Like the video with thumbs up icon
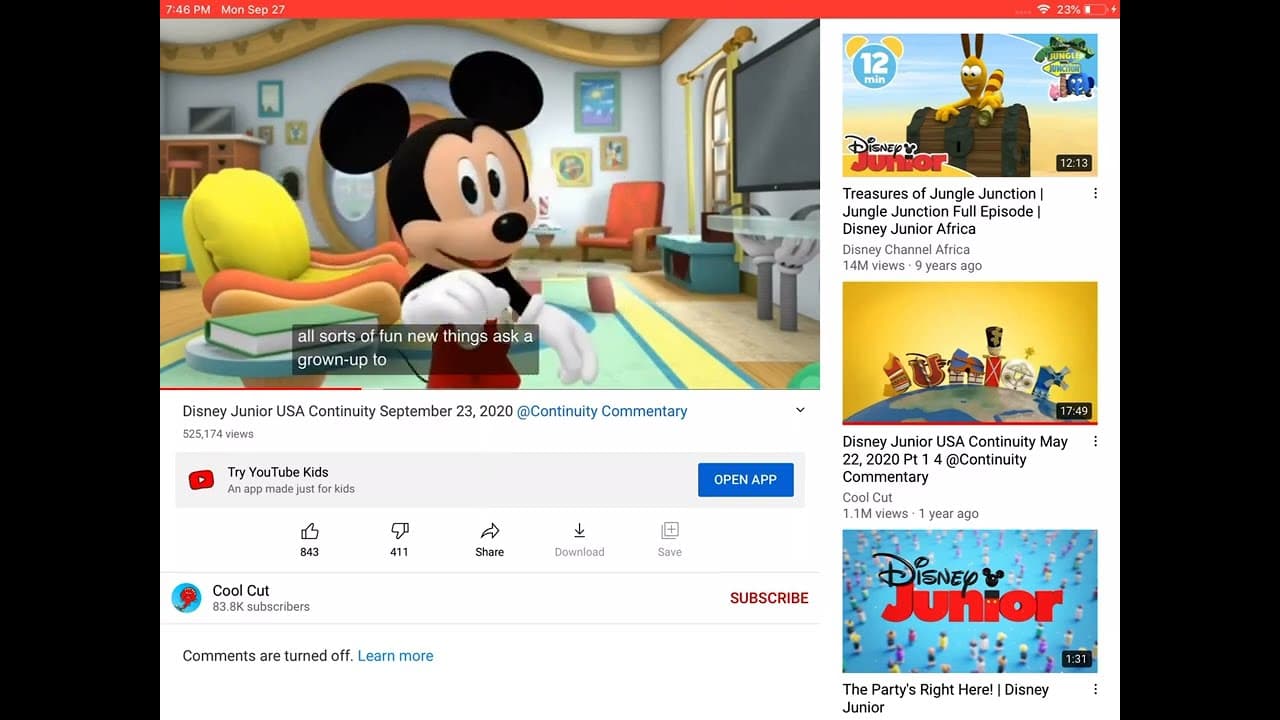The image size is (1280, 720). [x=310, y=531]
